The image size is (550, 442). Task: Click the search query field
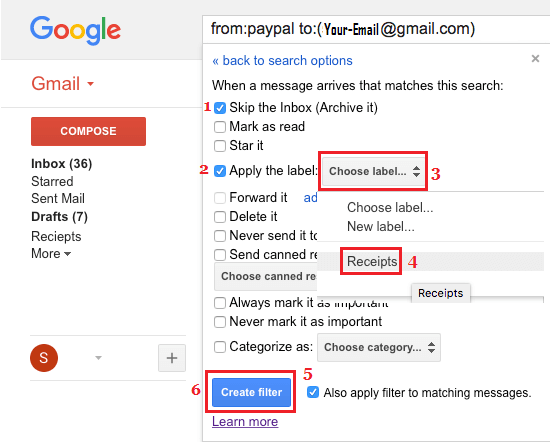tap(376, 29)
